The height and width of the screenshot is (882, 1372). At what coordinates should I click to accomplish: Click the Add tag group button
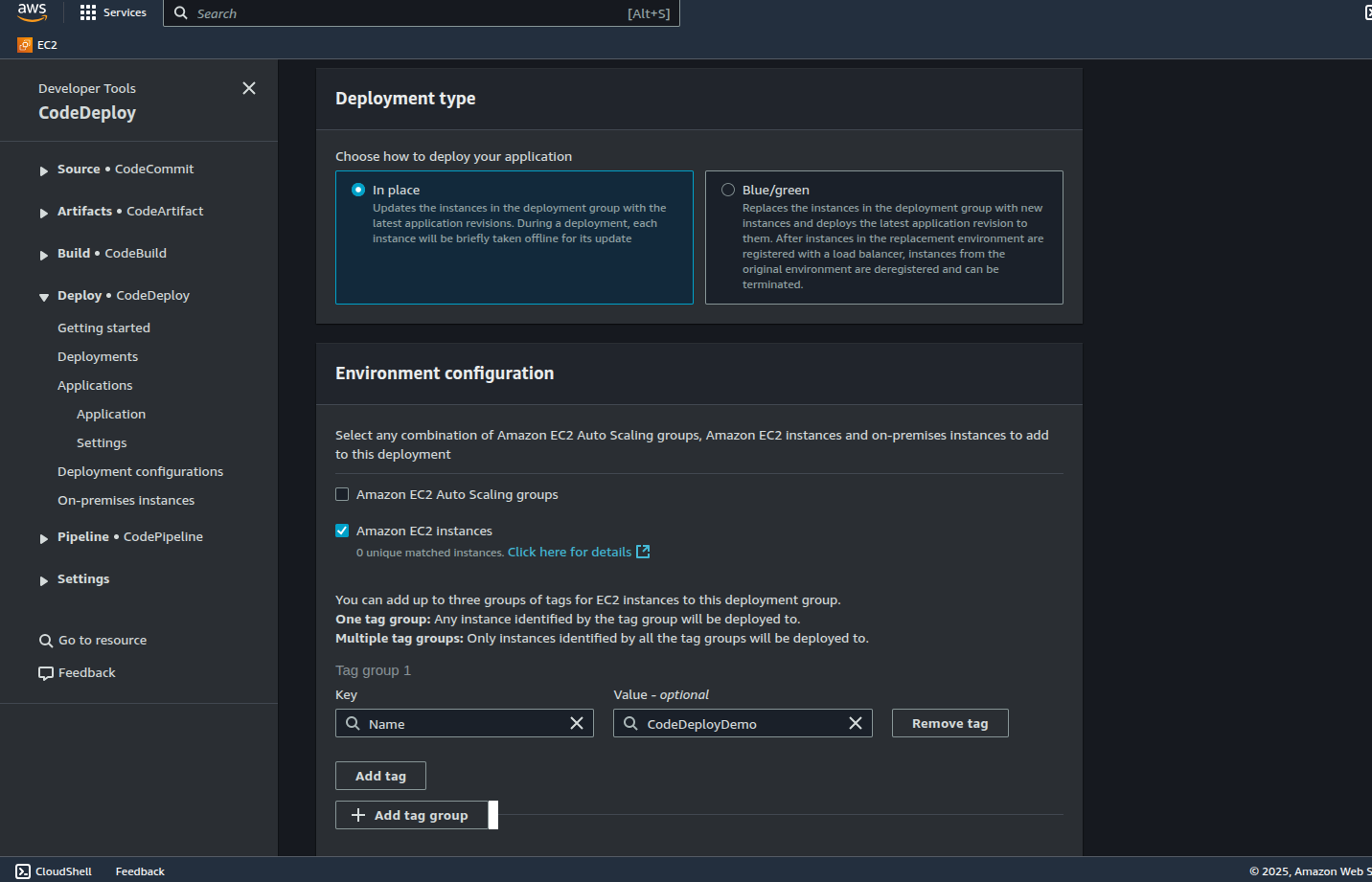pyautogui.click(x=412, y=815)
